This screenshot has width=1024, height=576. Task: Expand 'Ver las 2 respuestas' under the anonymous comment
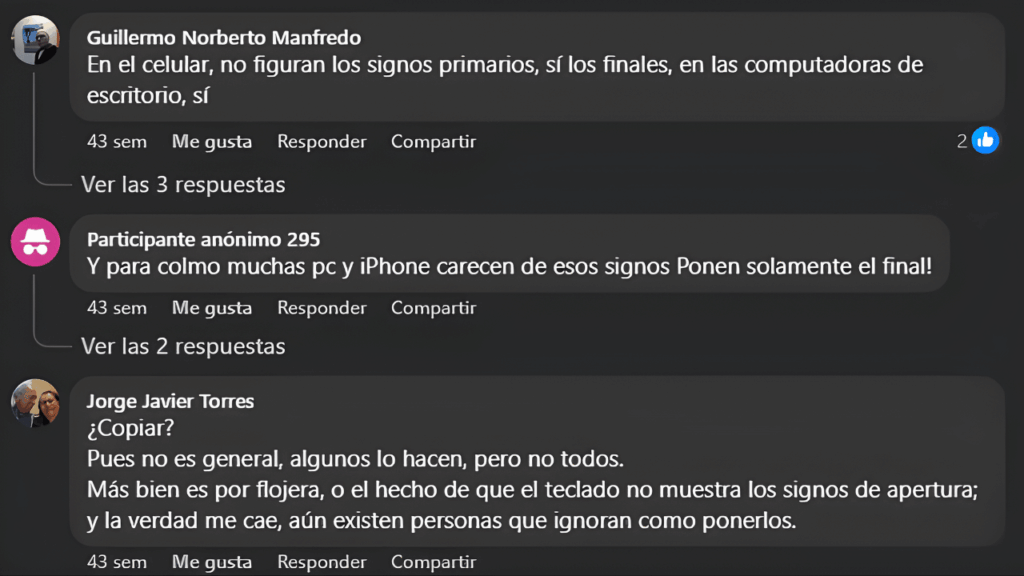pyautogui.click(x=182, y=346)
